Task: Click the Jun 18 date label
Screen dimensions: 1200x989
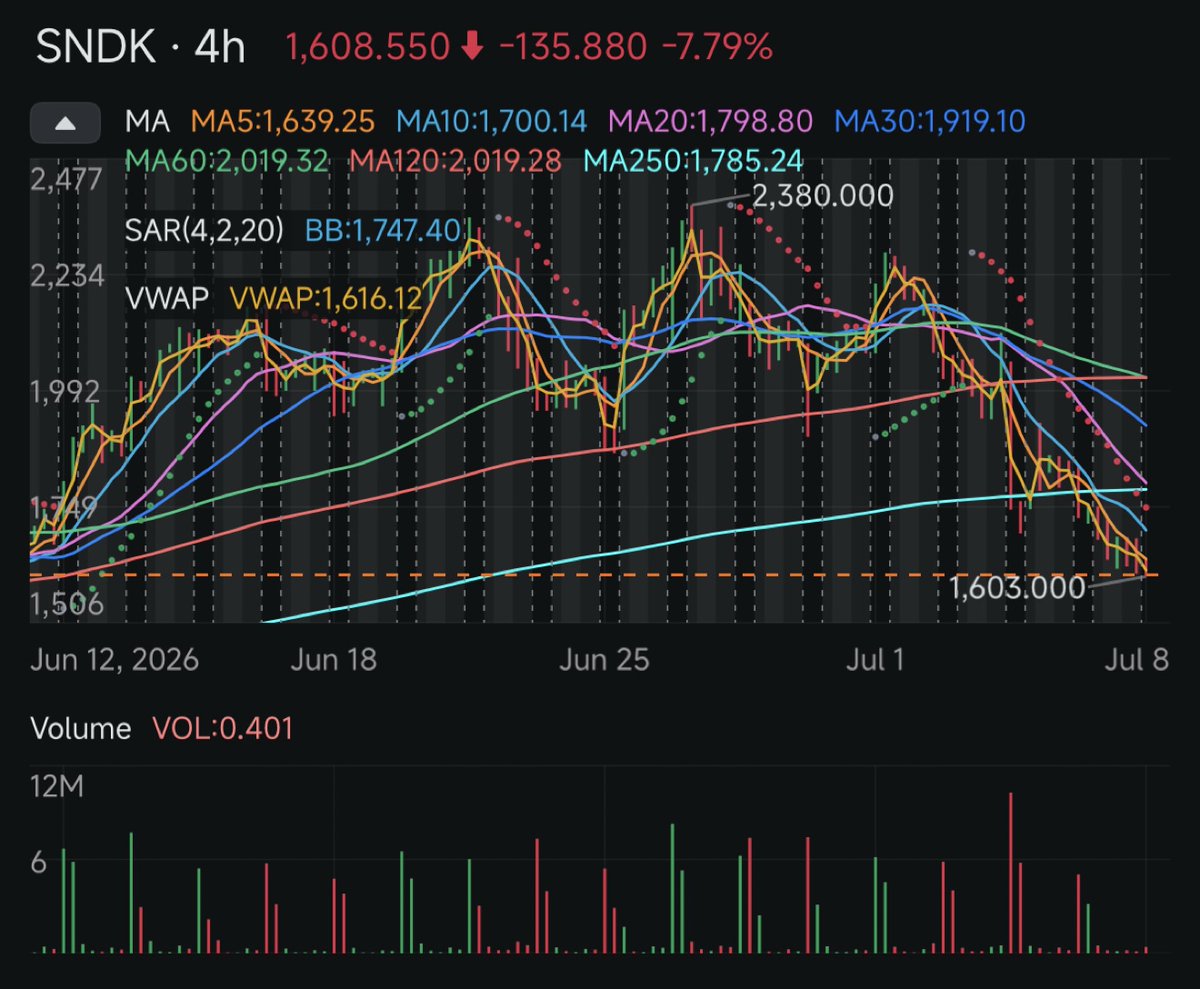Action: [333, 661]
